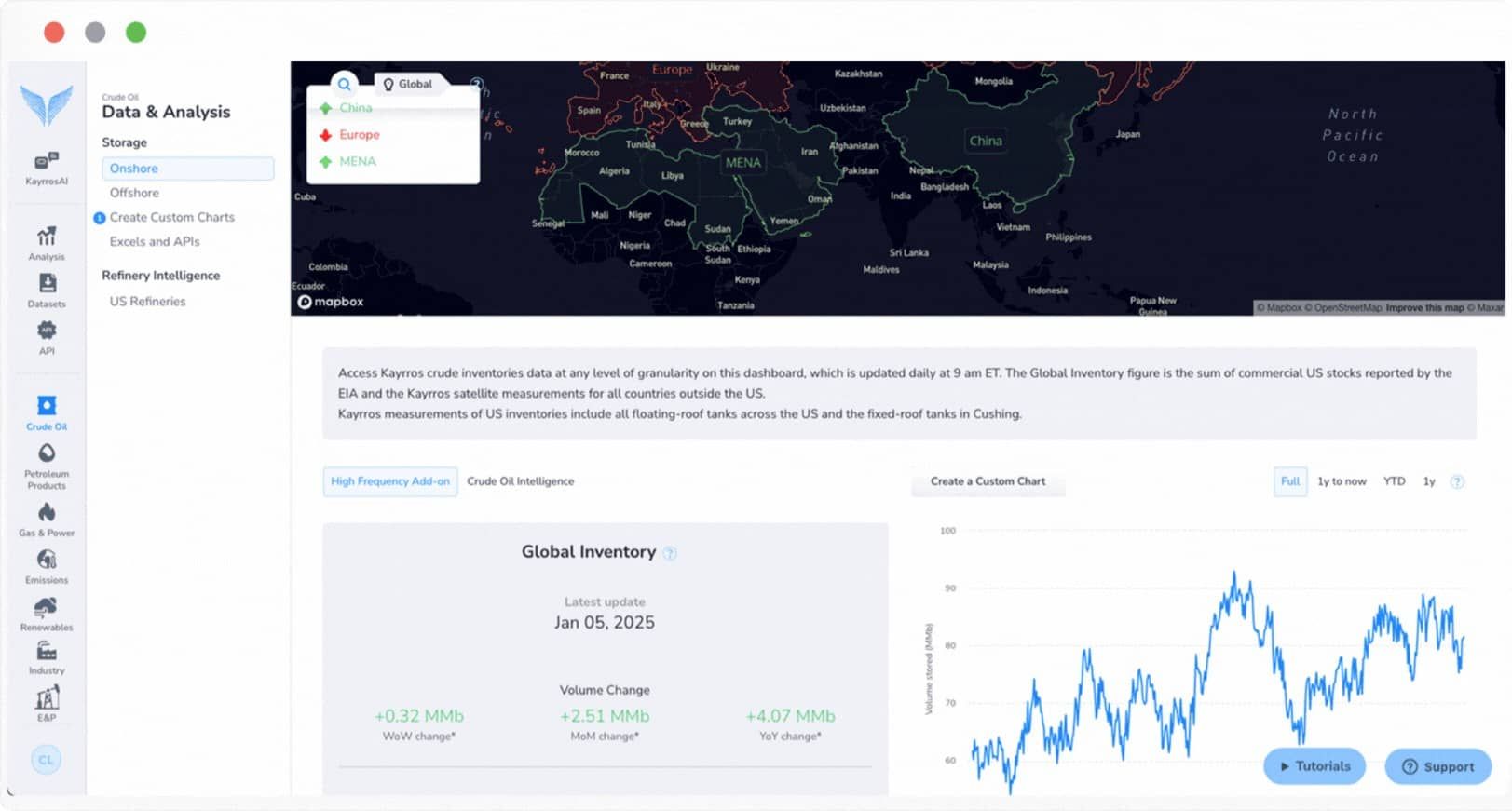Switch to Crude Oil Intelligence tab
1512x811 pixels.
tap(521, 481)
